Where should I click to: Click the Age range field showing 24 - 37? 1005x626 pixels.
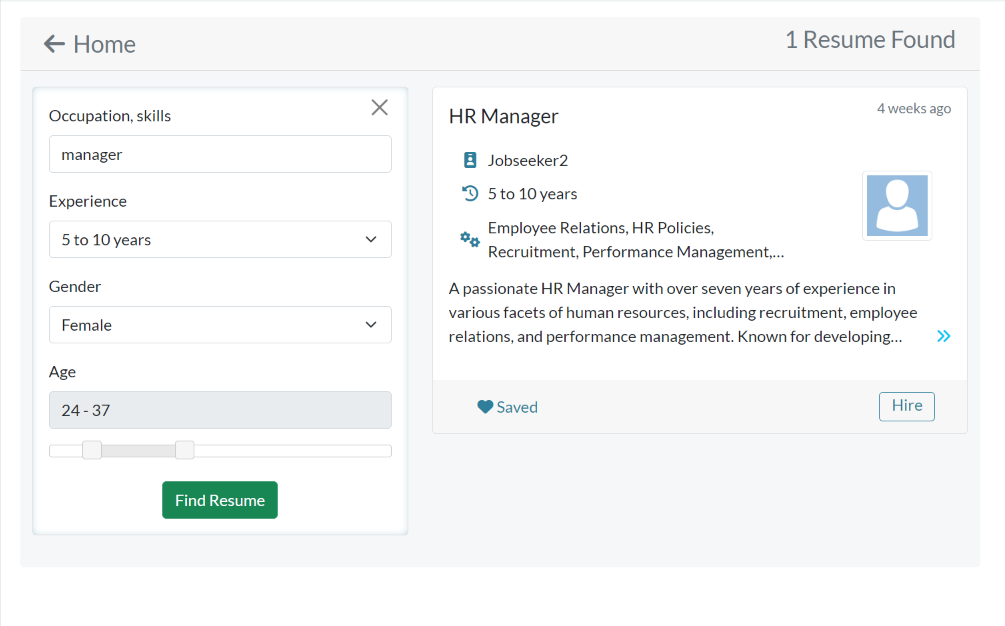220,410
